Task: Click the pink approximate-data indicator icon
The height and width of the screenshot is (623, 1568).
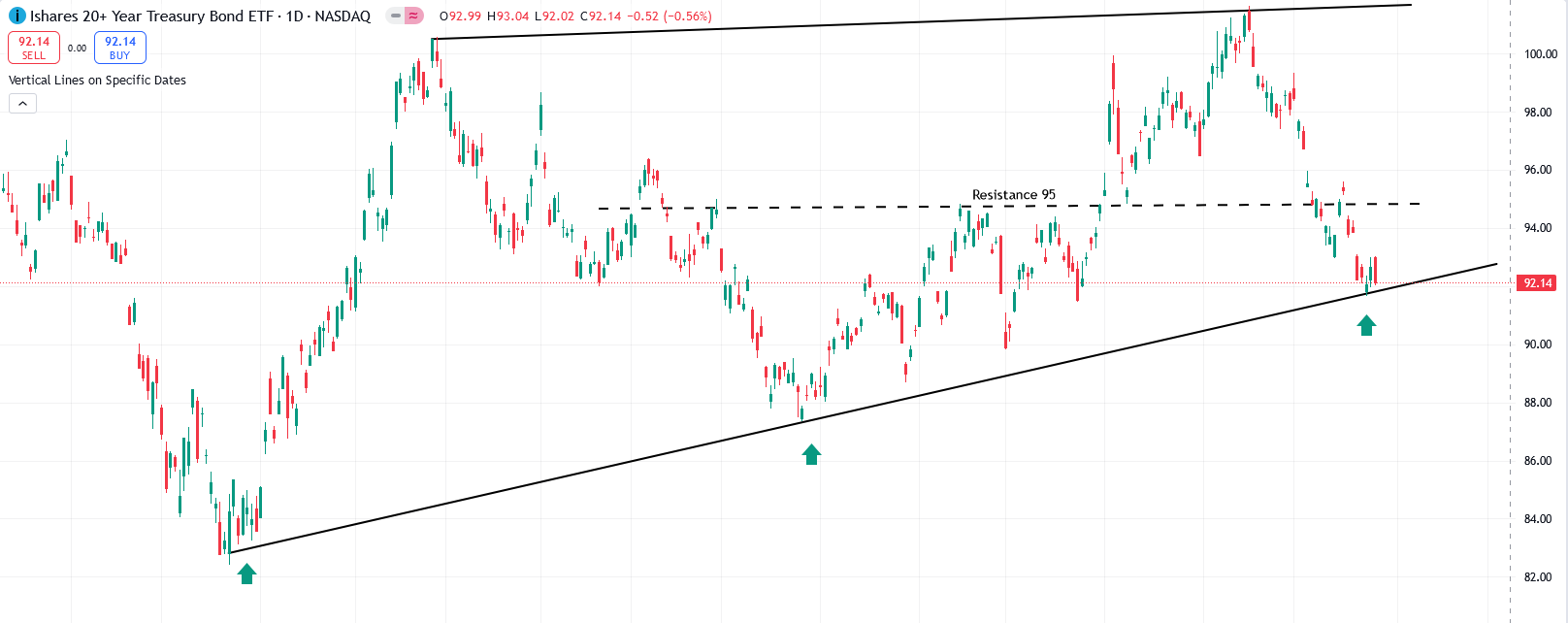Action: (x=413, y=16)
